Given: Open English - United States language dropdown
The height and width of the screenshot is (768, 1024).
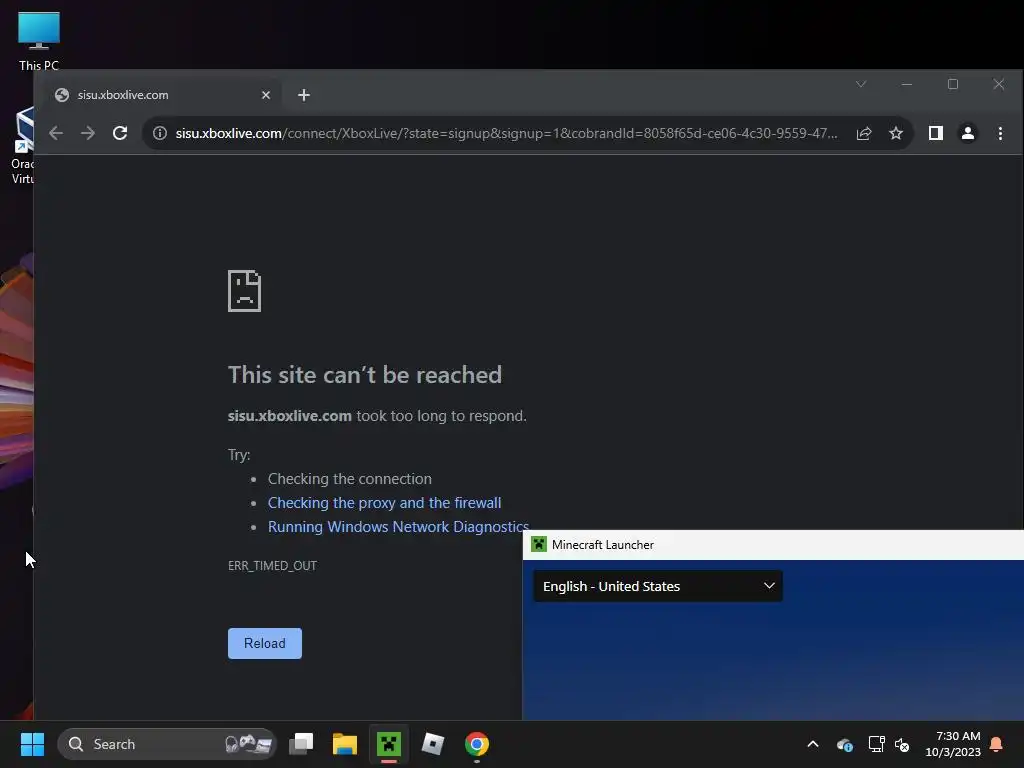Looking at the screenshot, I should tap(658, 586).
